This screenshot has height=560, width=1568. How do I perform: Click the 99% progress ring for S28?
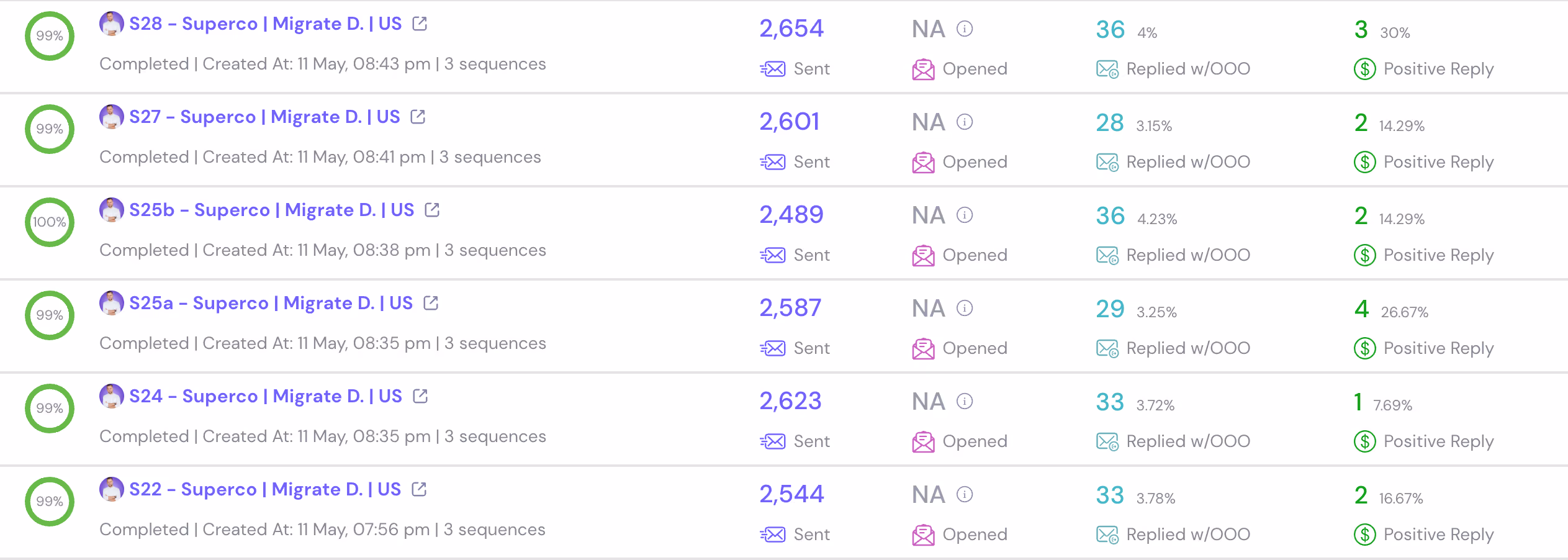[50, 36]
